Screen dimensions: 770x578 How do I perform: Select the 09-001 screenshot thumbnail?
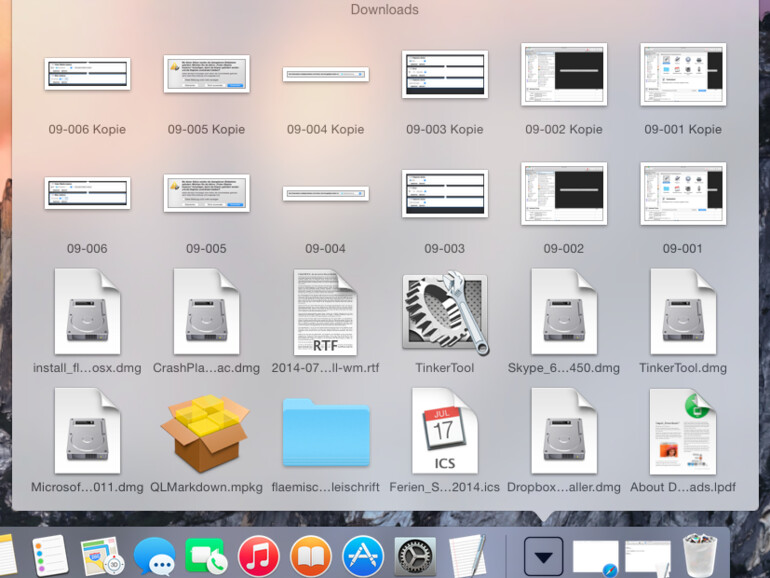tap(683, 194)
